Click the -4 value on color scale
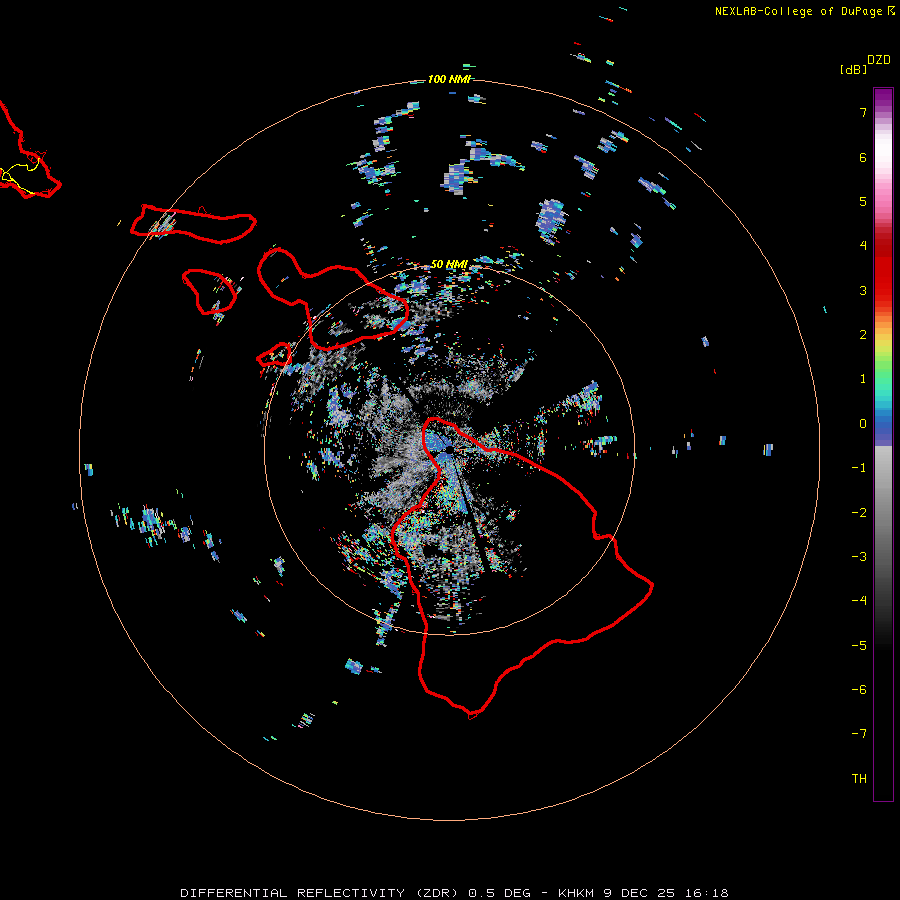The height and width of the screenshot is (900, 900). [859, 601]
